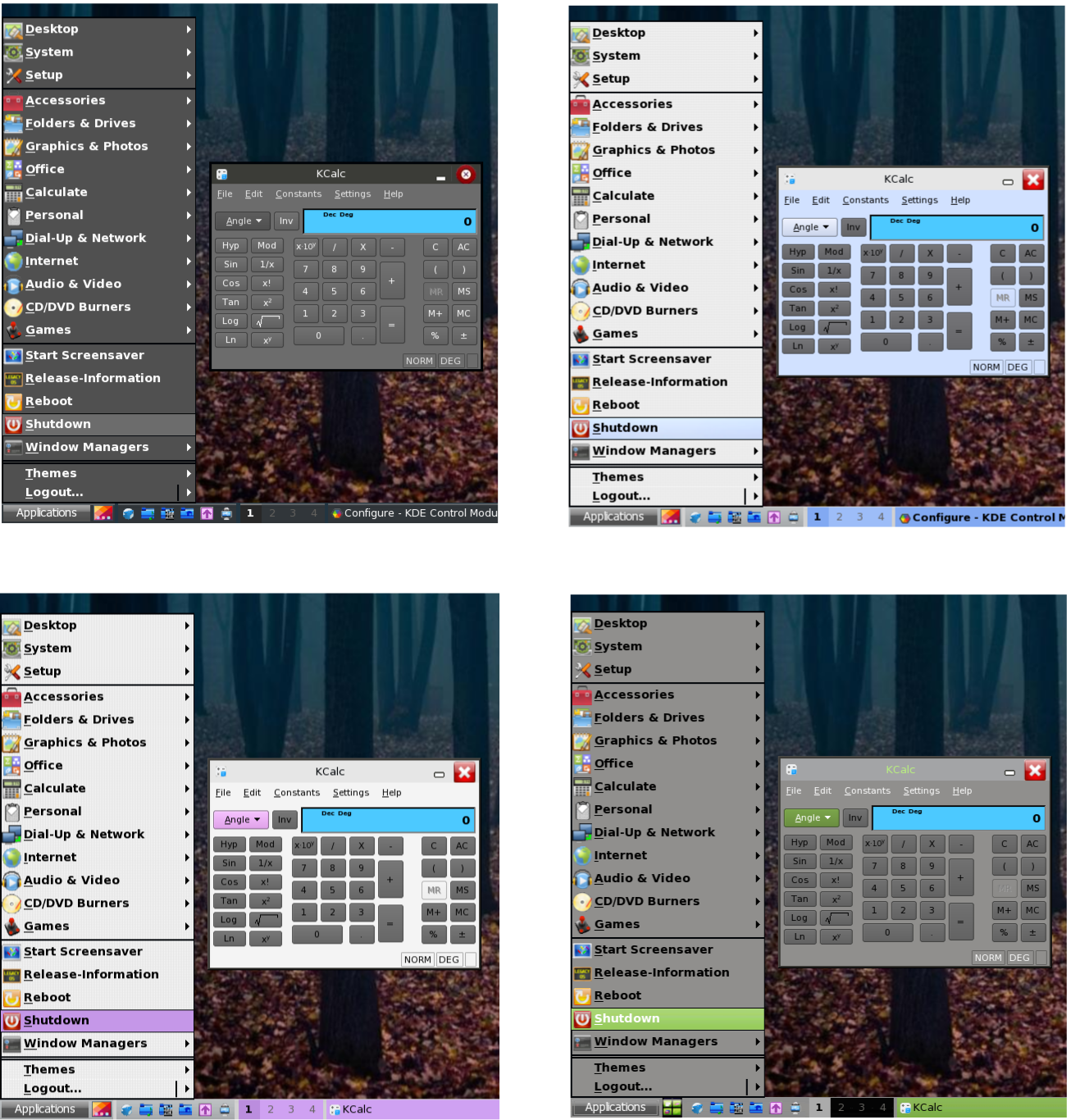The image size is (1071, 1120).
Task: Open Accessories in the dark-themed menu
Action: tap(98, 100)
